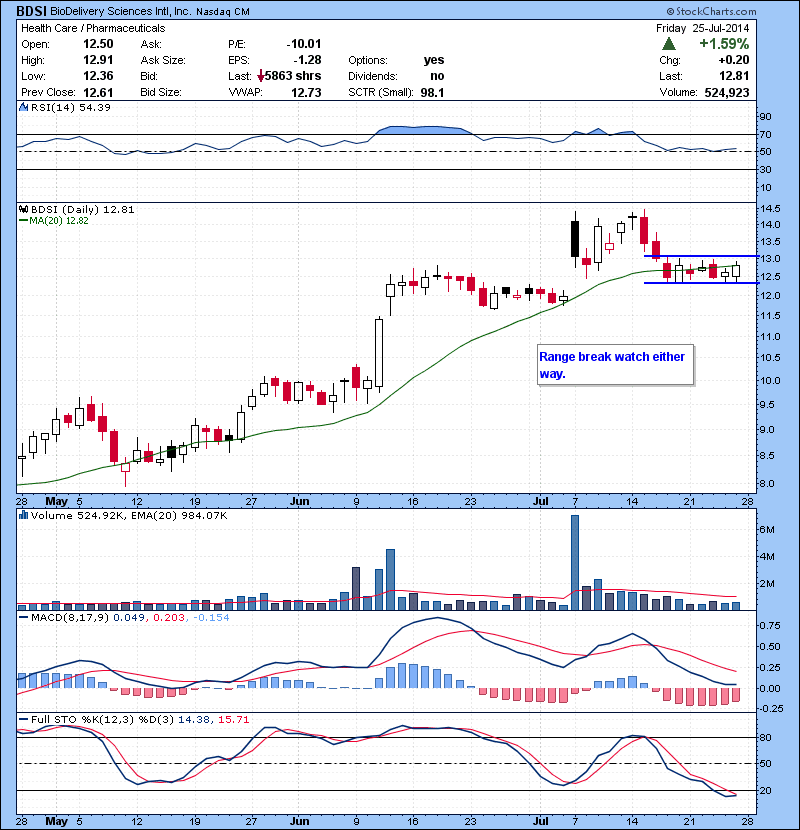The height and width of the screenshot is (830, 800).
Task: Click the Options value yes
Action: coord(434,60)
